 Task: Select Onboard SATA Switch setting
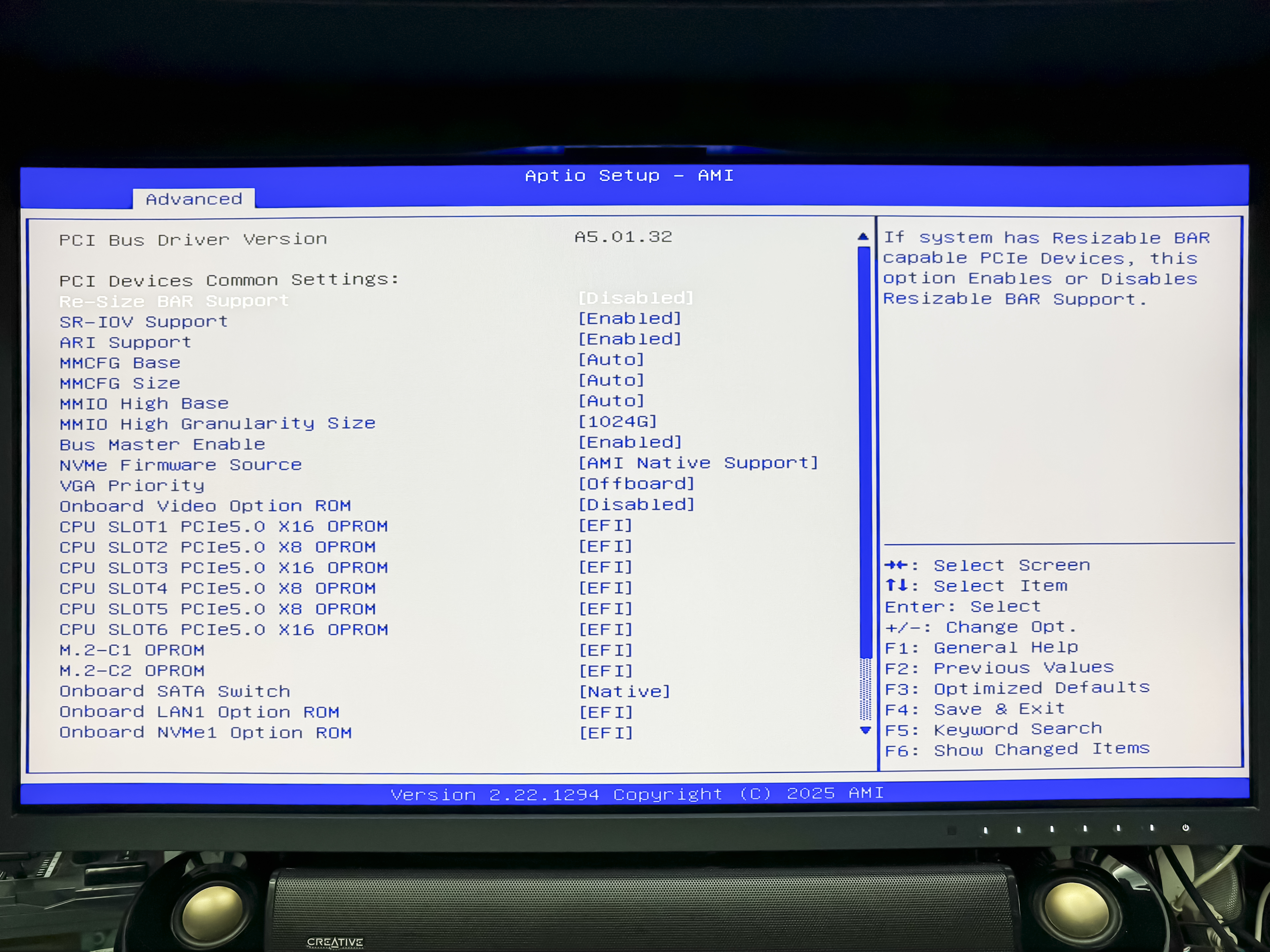pyautogui.click(x=175, y=692)
